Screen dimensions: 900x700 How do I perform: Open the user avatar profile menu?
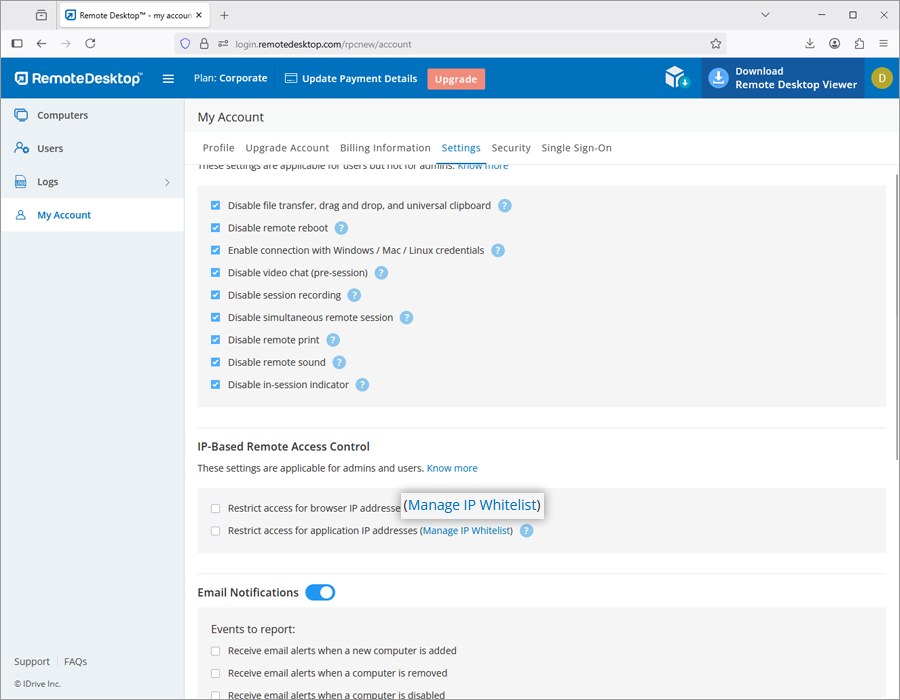pyautogui.click(x=881, y=78)
